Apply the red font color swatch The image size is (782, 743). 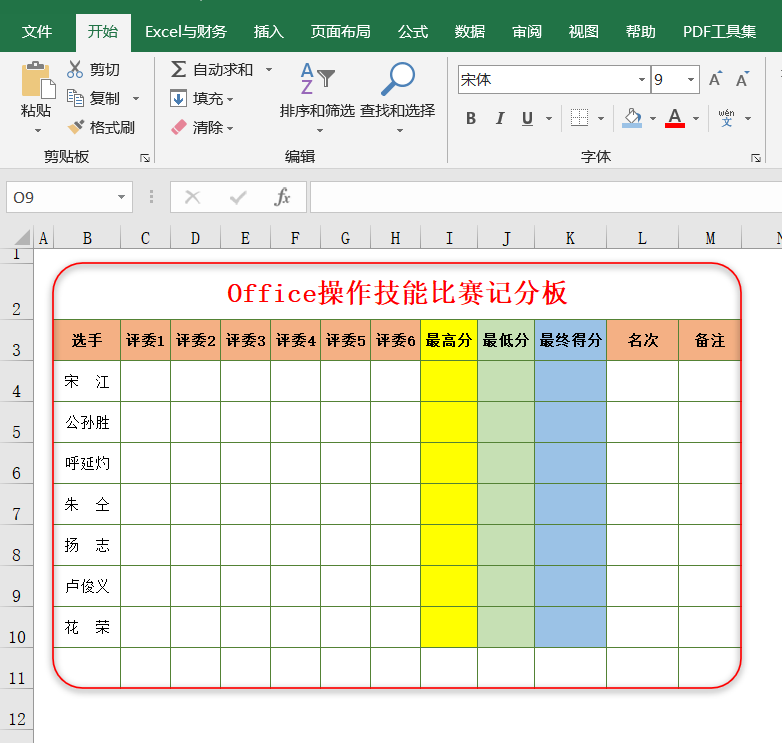(x=675, y=119)
